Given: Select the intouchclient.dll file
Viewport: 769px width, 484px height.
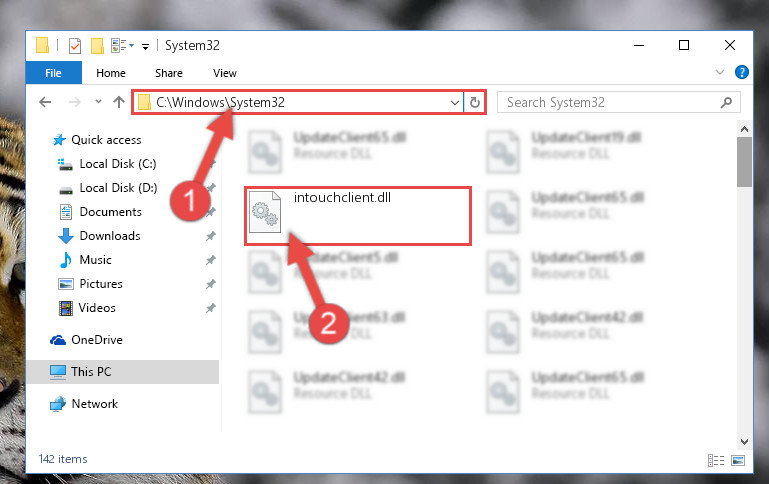Looking at the screenshot, I should coord(358,216).
